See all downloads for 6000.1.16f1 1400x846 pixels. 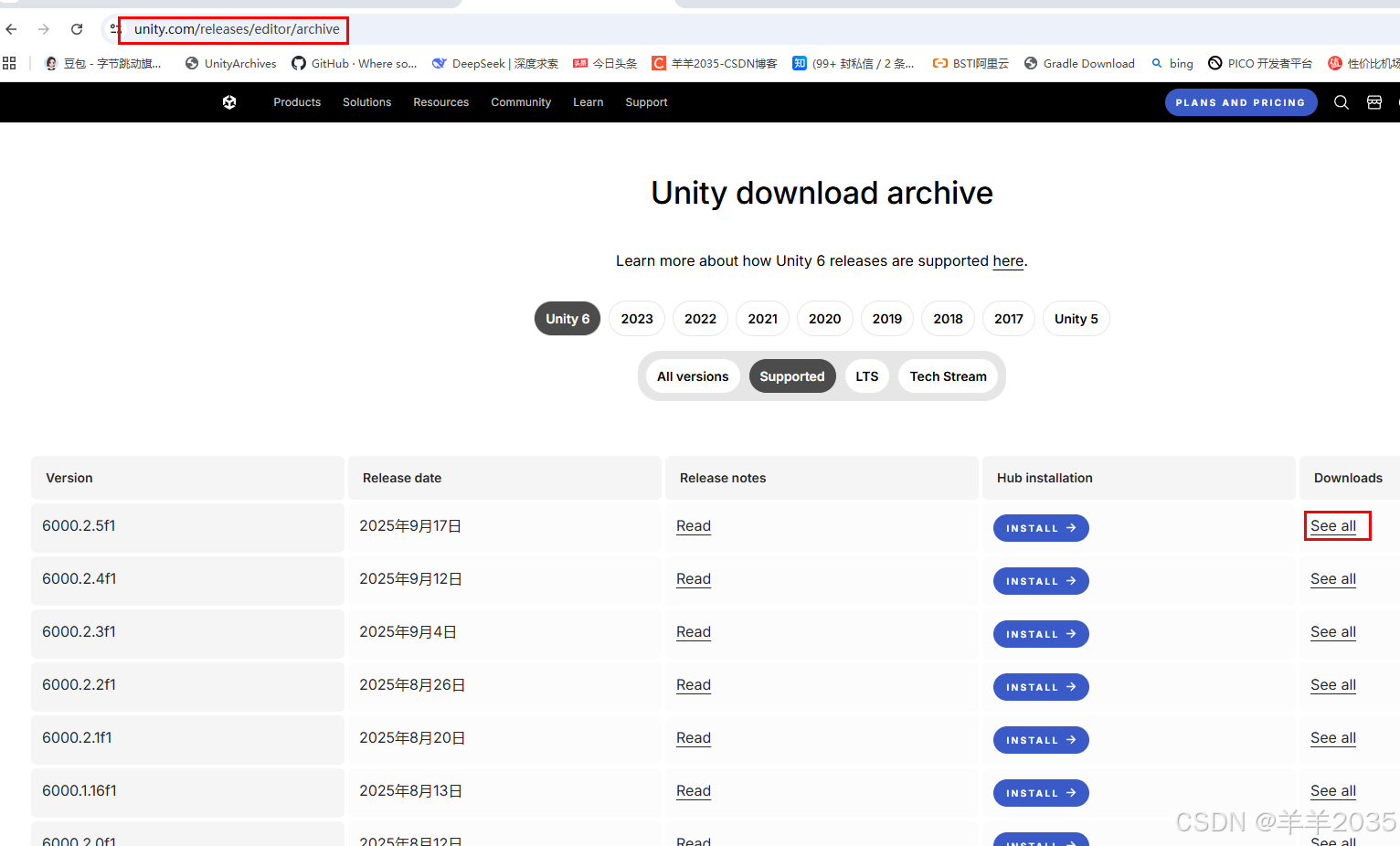(x=1333, y=791)
